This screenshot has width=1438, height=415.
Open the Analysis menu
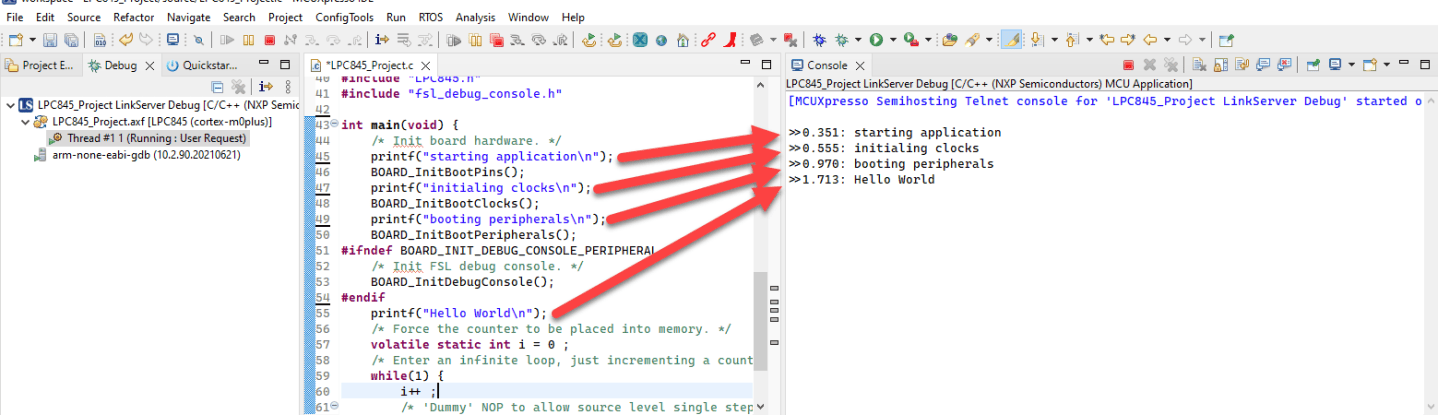[x=475, y=17]
